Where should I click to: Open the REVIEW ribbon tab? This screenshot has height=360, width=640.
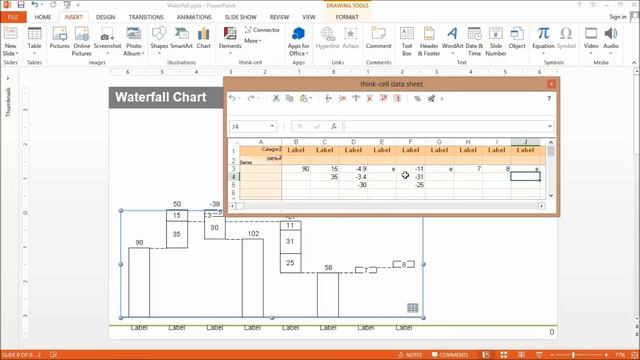(x=279, y=17)
